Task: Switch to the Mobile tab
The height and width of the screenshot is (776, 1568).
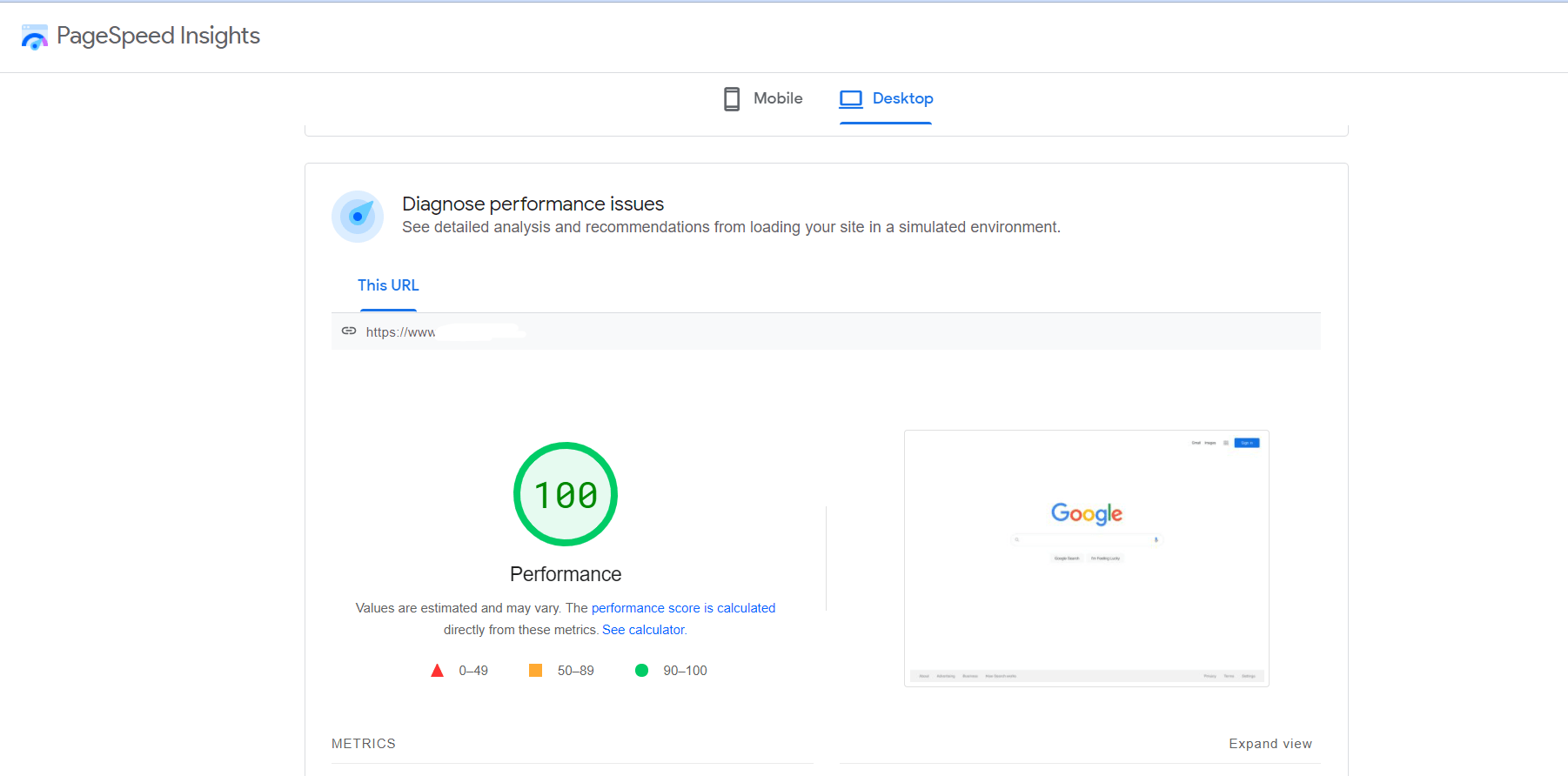Action: point(763,99)
